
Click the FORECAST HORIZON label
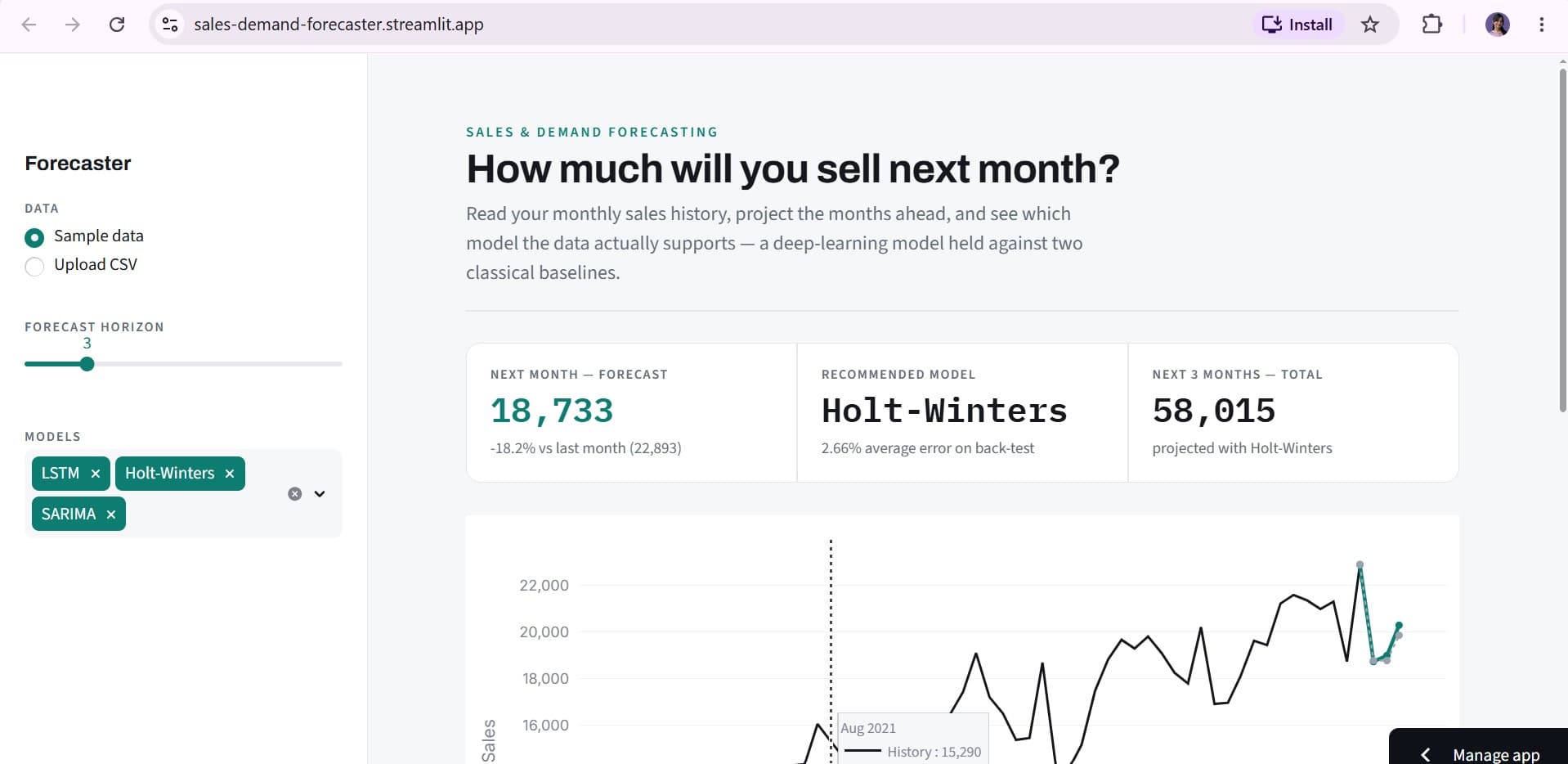94,327
